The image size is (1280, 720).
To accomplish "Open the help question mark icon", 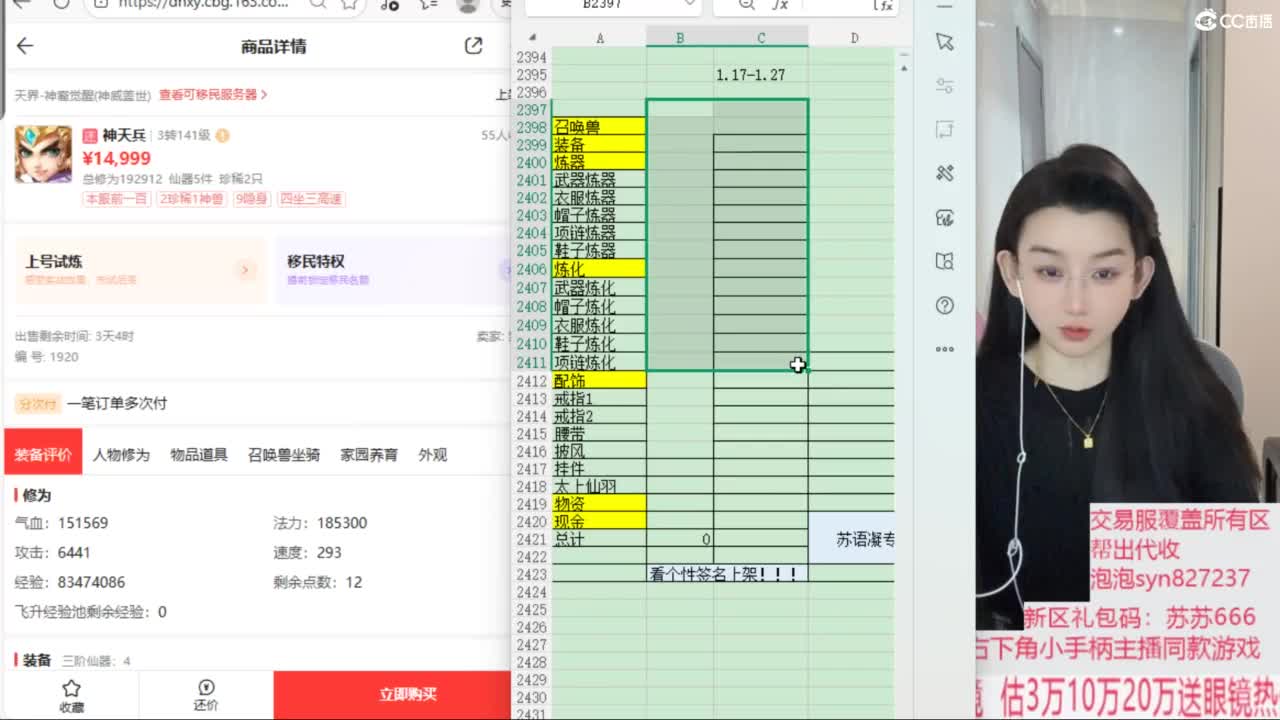I will (945, 305).
